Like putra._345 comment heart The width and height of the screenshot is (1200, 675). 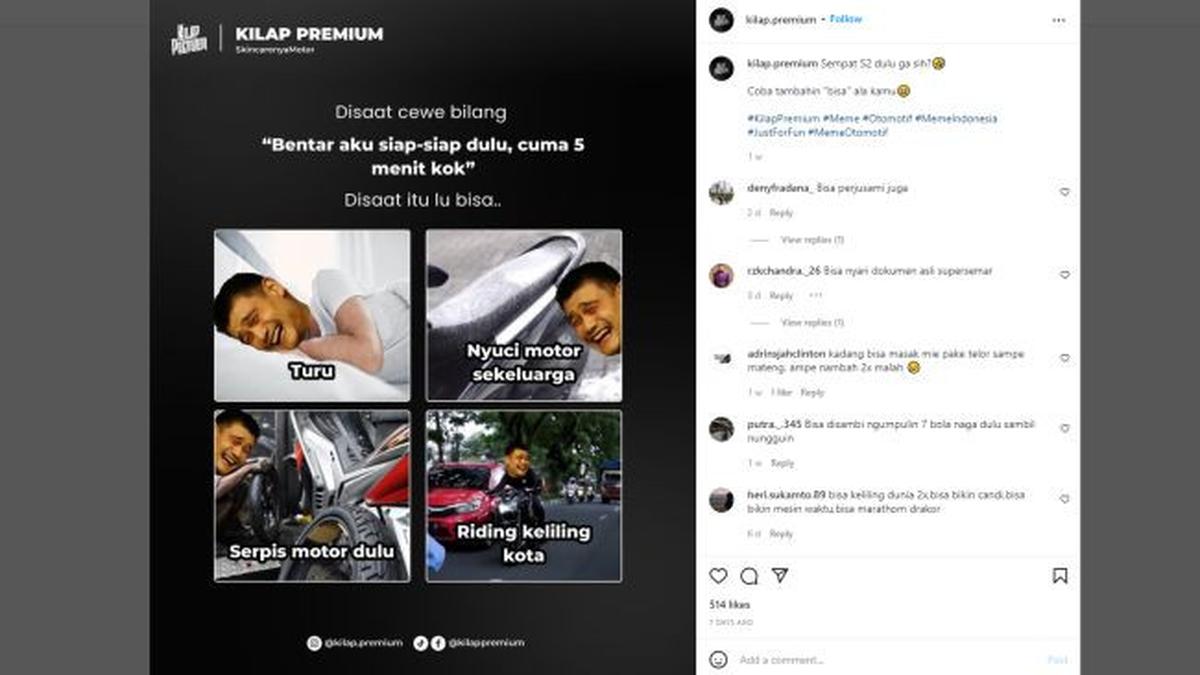tap(1064, 428)
